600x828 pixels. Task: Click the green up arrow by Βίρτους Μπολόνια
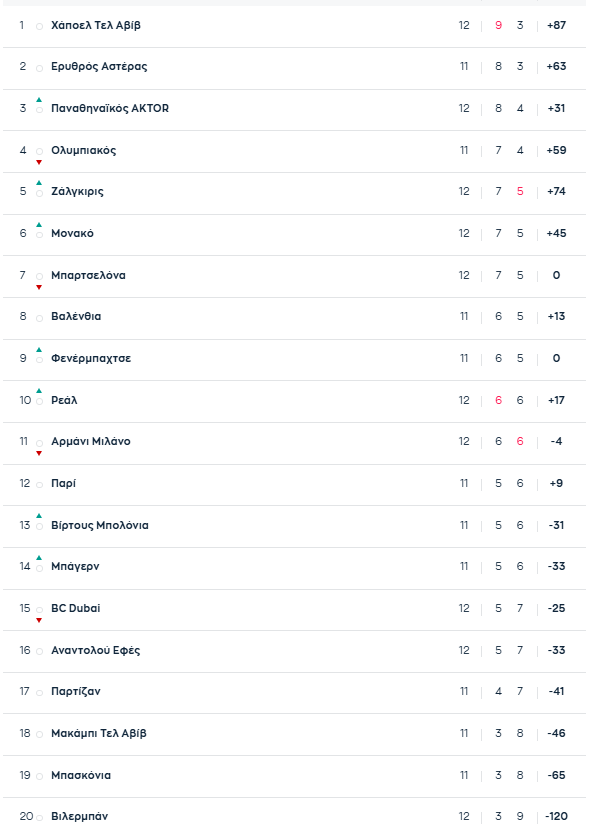39,516
